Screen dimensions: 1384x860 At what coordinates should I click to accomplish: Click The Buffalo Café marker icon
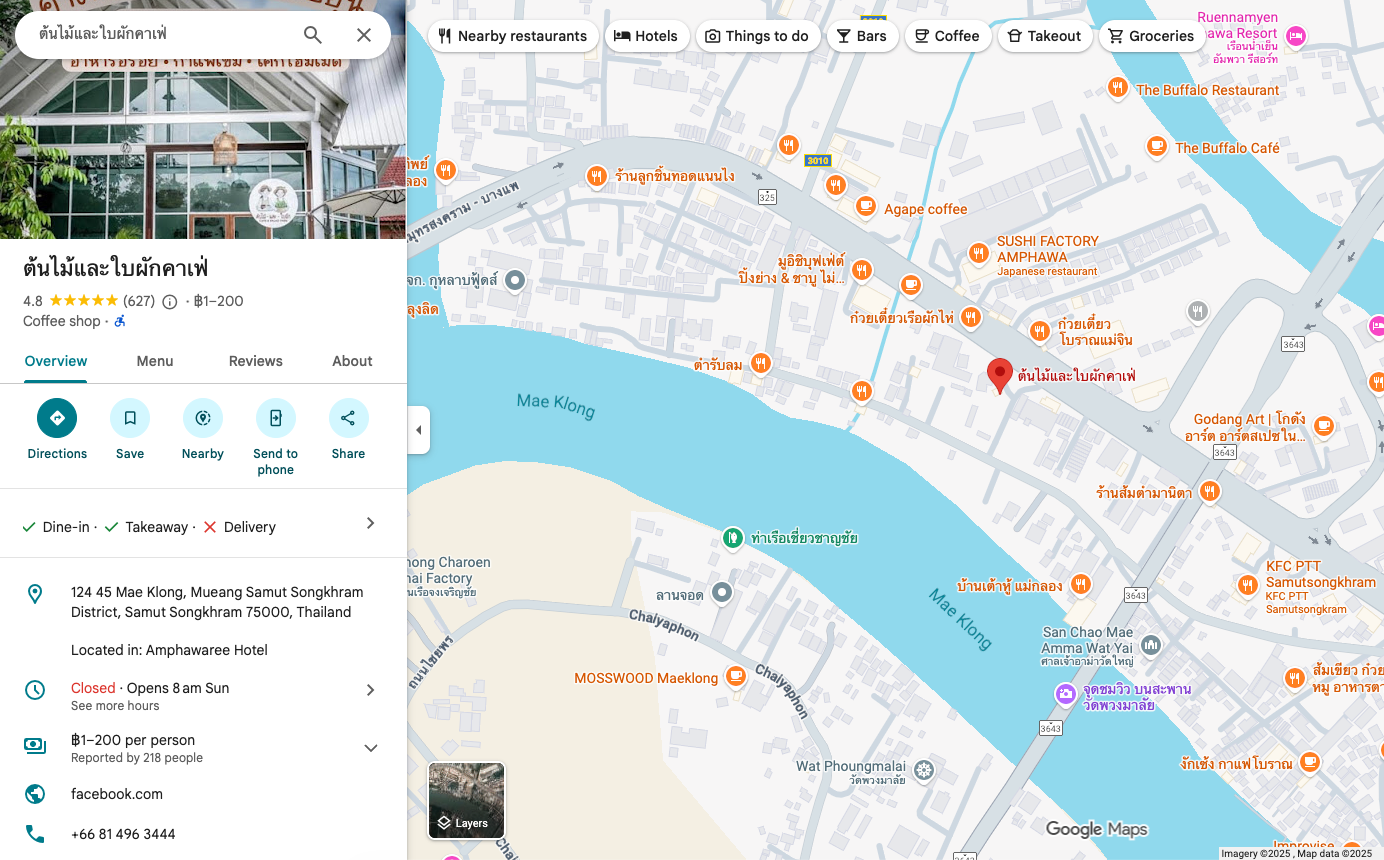click(x=1157, y=147)
